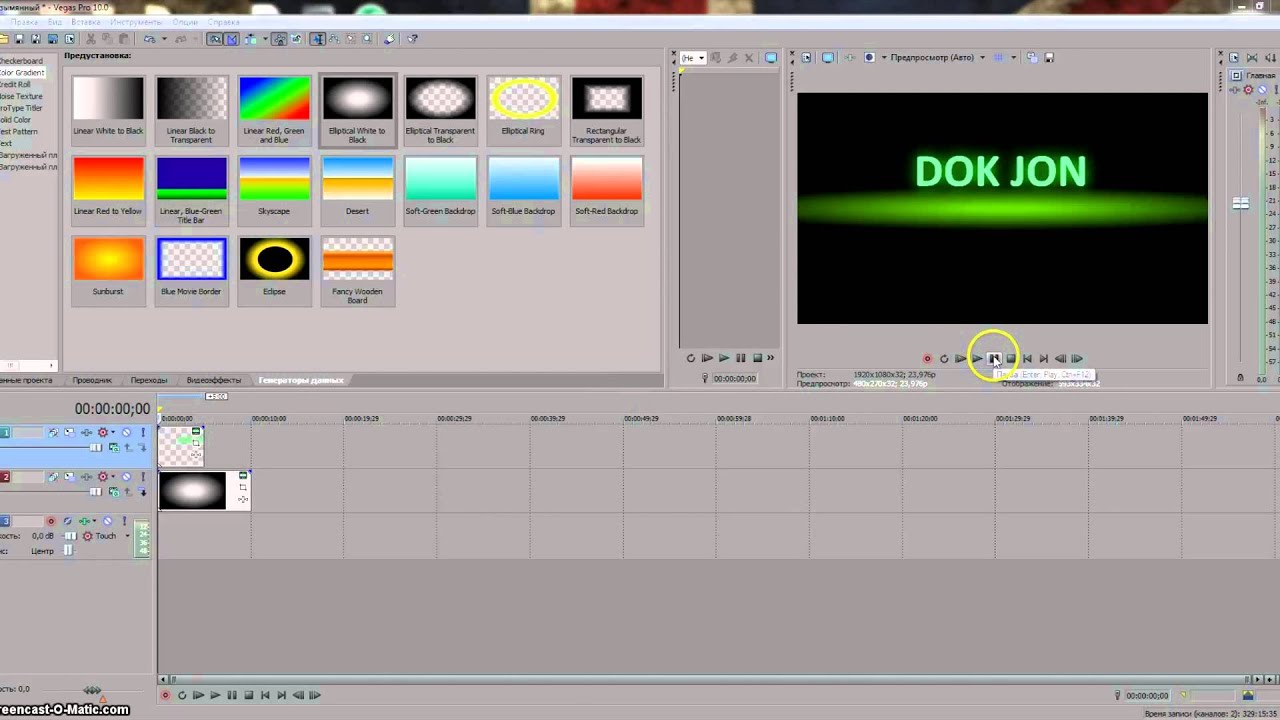Viewport: 1280px width, 720px height.
Task: Open event pan/crop on the Elliptical clip
Action: pyautogui.click(x=243, y=487)
